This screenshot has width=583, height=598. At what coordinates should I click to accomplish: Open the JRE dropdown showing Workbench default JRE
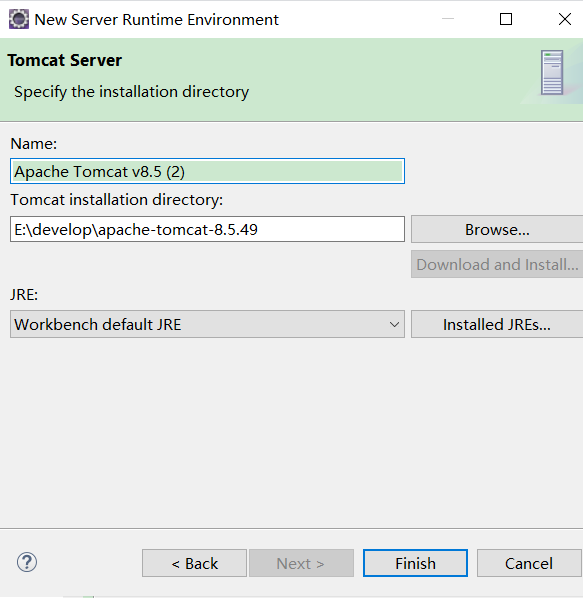click(207, 324)
